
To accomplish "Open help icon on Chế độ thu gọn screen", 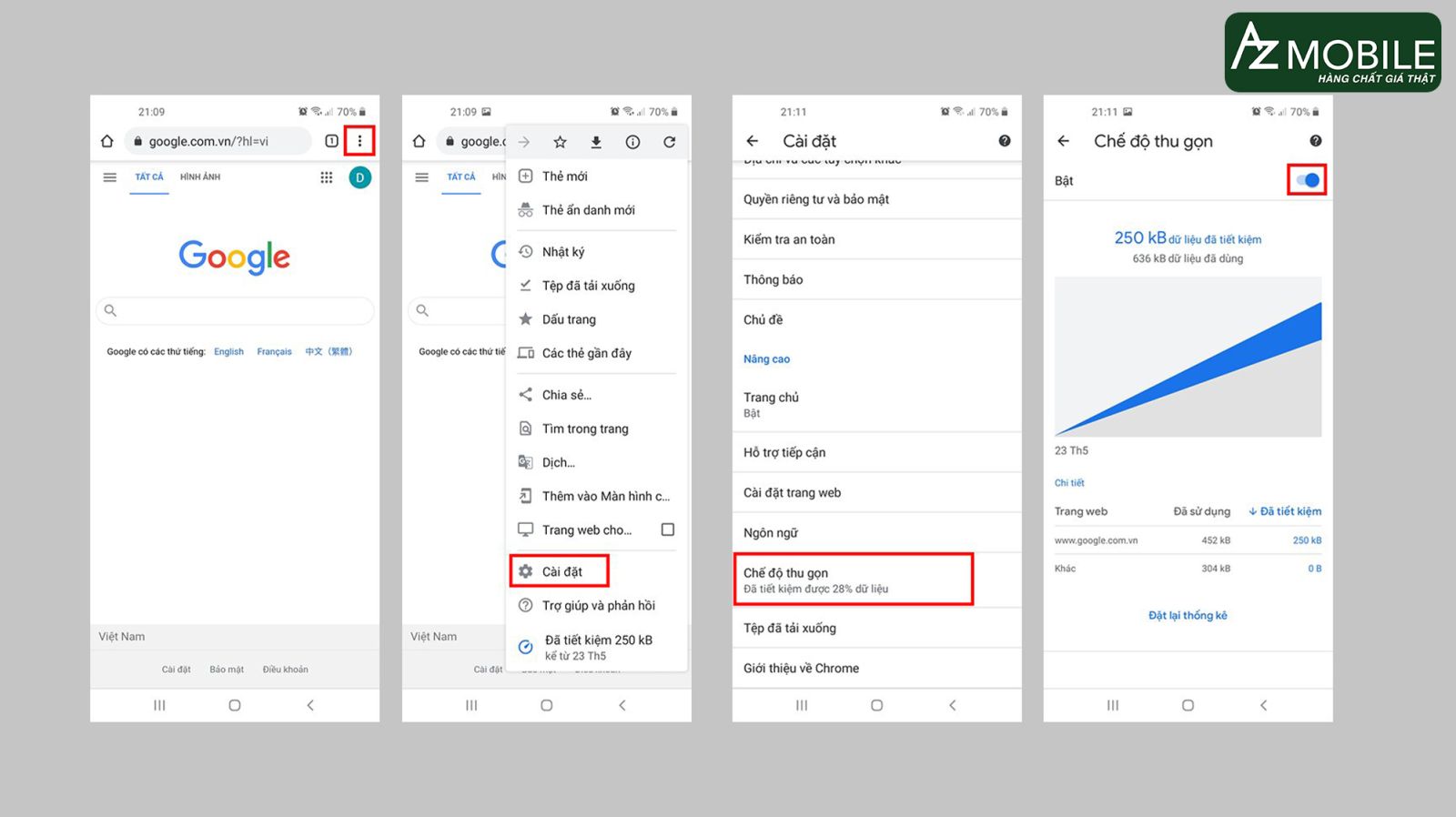I will (x=1316, y=141).
